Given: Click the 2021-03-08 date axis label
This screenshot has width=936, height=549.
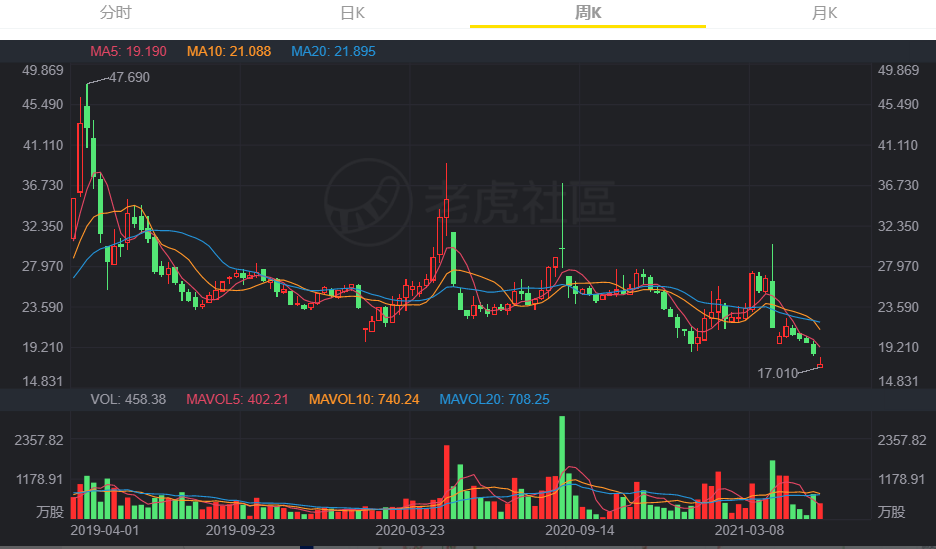Looking at the screenshot, I should click(750, 530).
